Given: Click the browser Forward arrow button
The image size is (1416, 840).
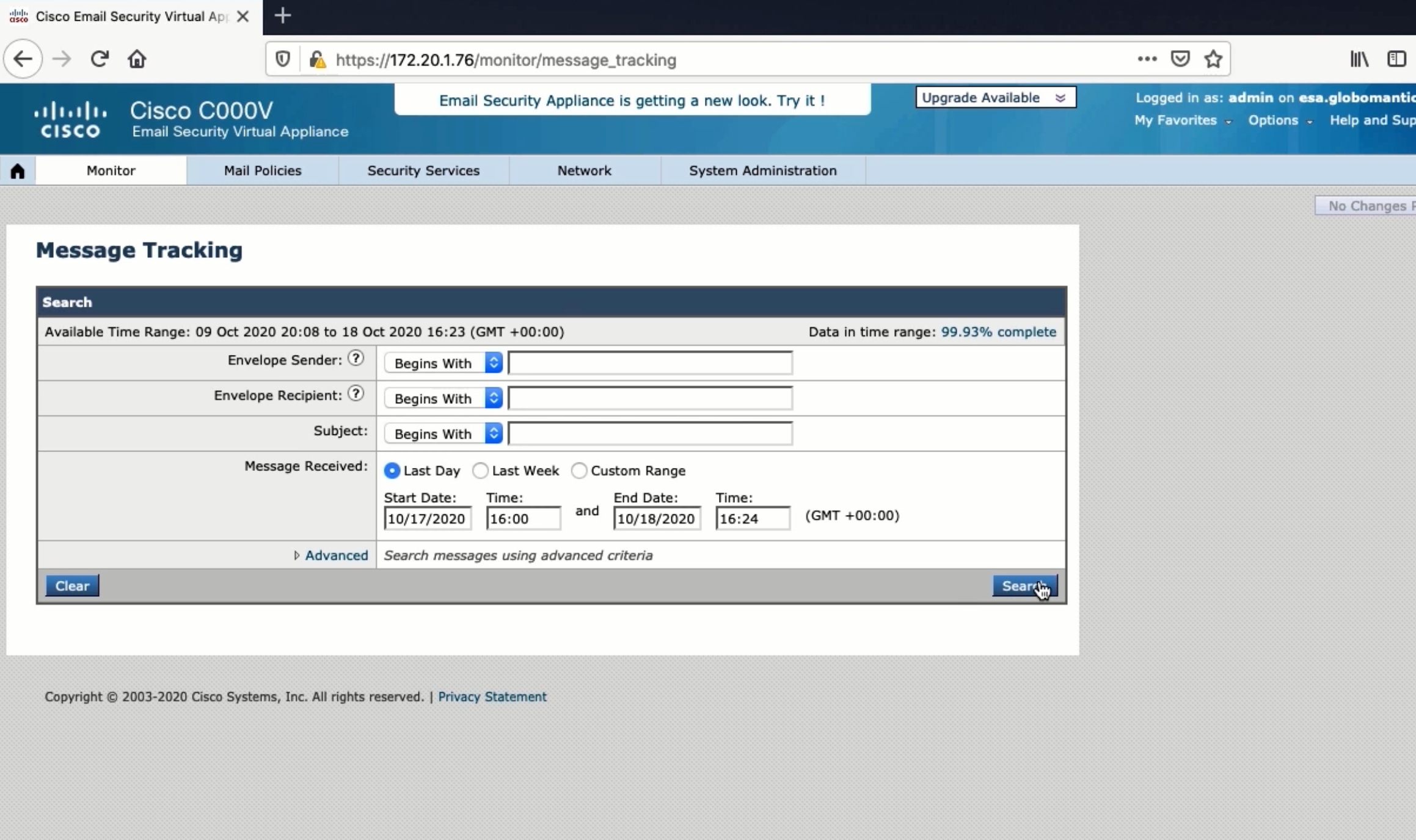Looking at the screenshot, I should tap(62, 59).
